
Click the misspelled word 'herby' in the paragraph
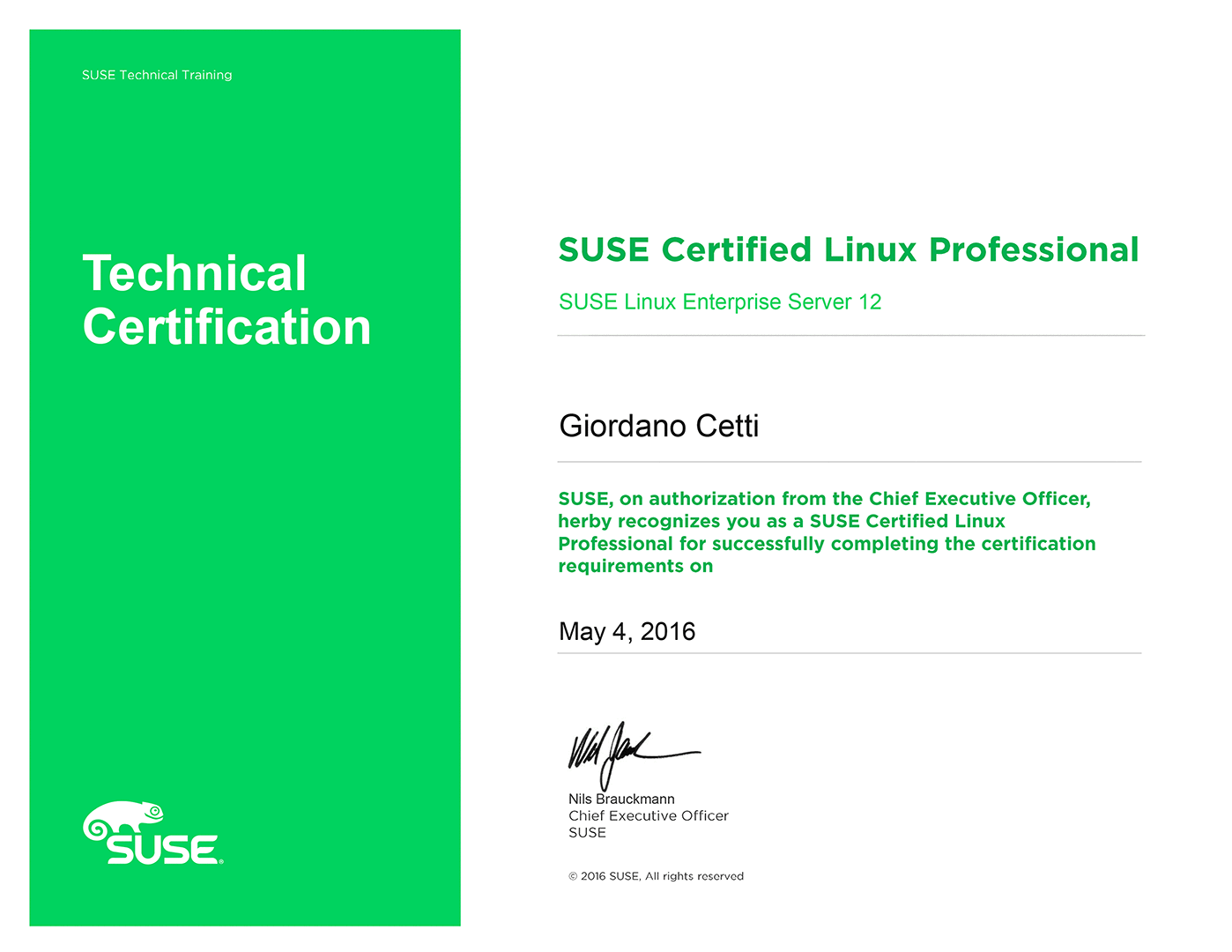click(585, 522)
